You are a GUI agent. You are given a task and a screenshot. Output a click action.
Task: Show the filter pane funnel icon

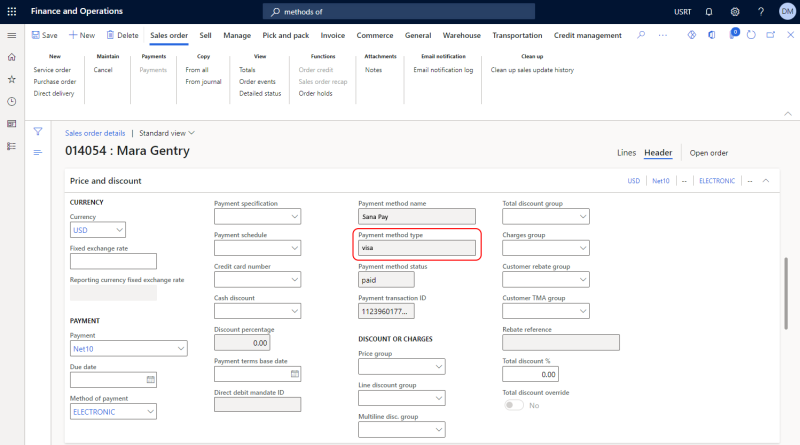pyautogui.click(x=38, y=131)
